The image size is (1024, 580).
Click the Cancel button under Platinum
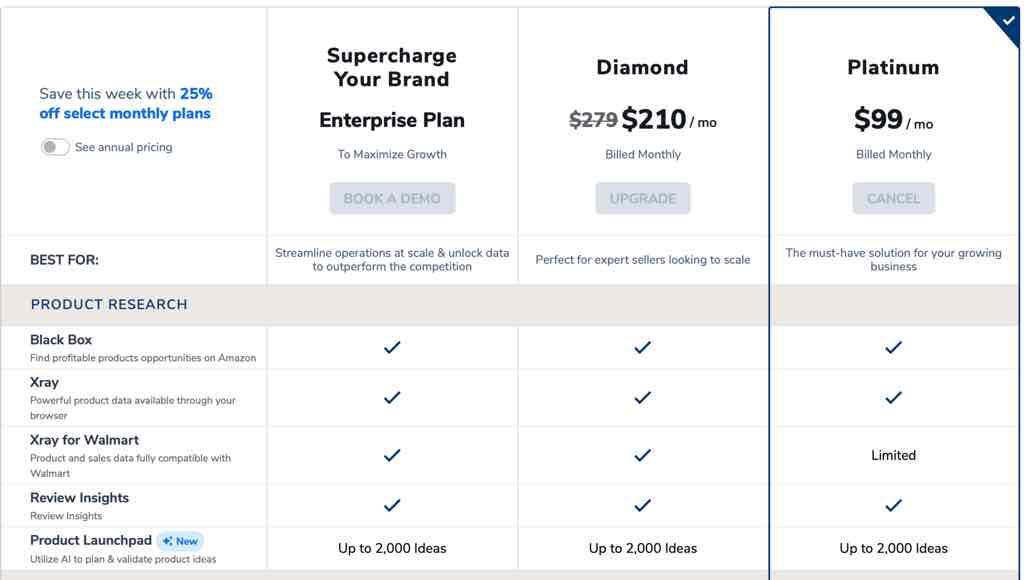893,199
